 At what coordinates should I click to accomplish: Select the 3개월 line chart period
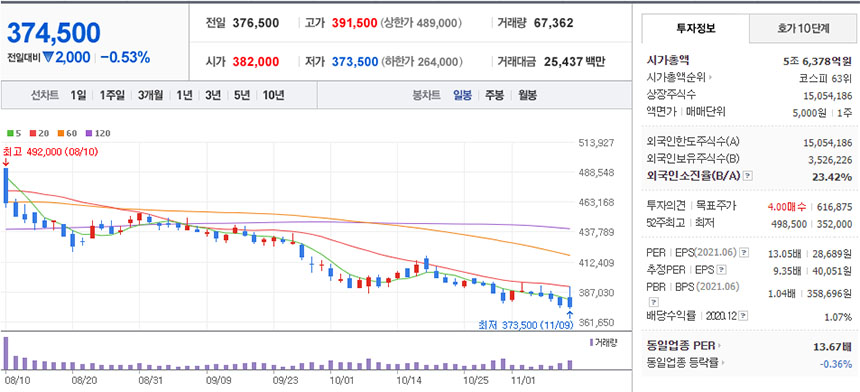point(150,95)
